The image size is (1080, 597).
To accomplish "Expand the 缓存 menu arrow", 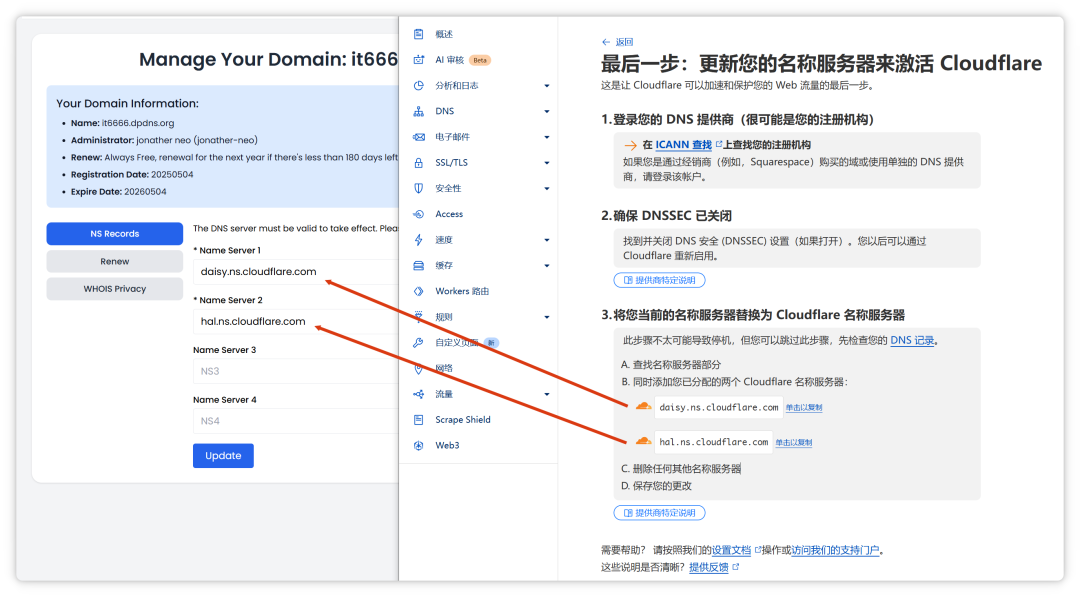I will pos(547,266).
